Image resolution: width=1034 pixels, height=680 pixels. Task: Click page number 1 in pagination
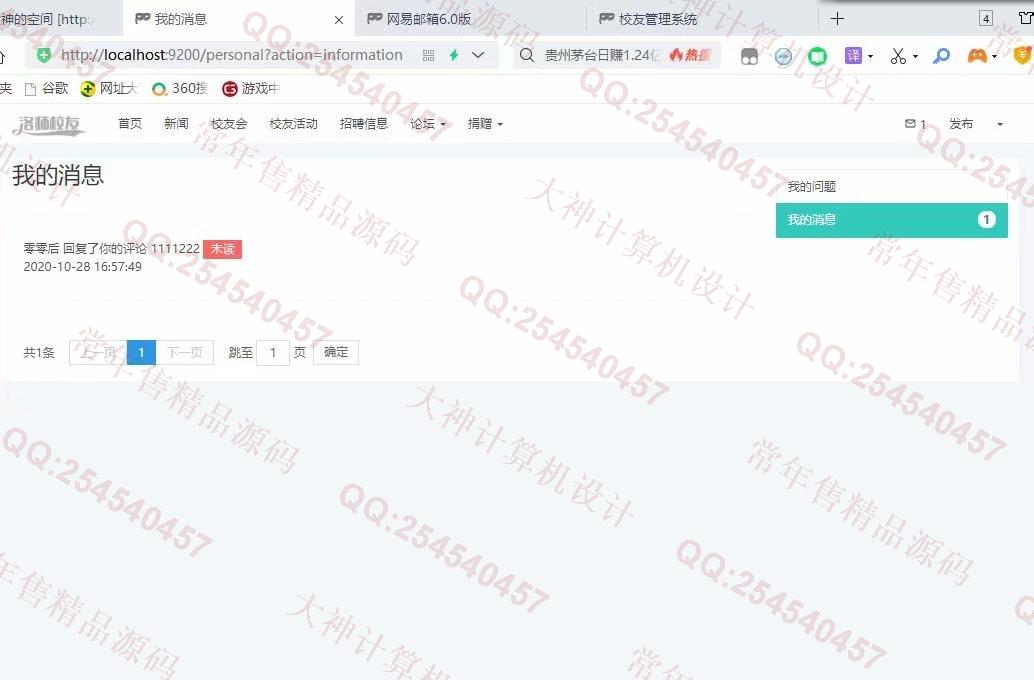141,352
